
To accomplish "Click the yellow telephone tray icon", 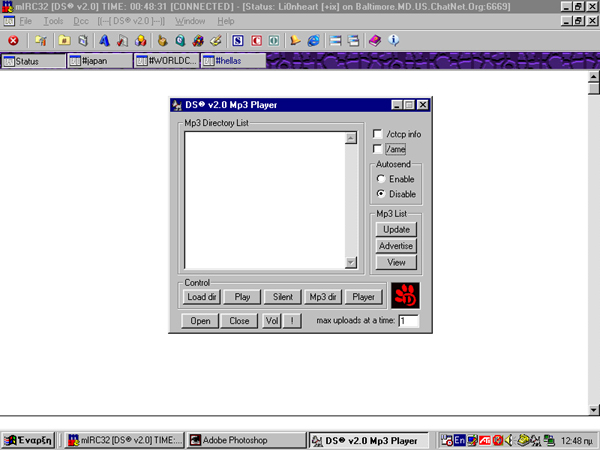I will click(x=523, y=440).
